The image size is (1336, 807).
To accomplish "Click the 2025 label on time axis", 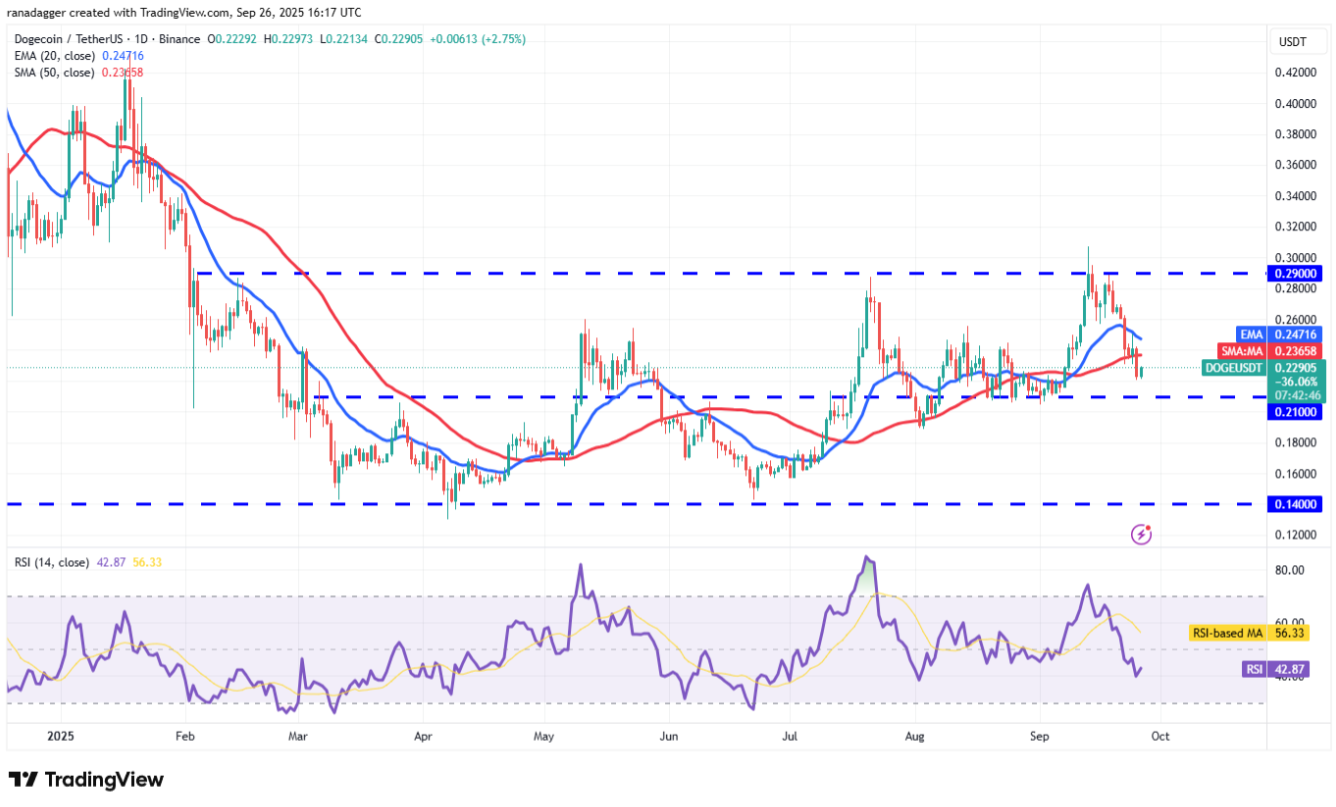I will (60, 735).
